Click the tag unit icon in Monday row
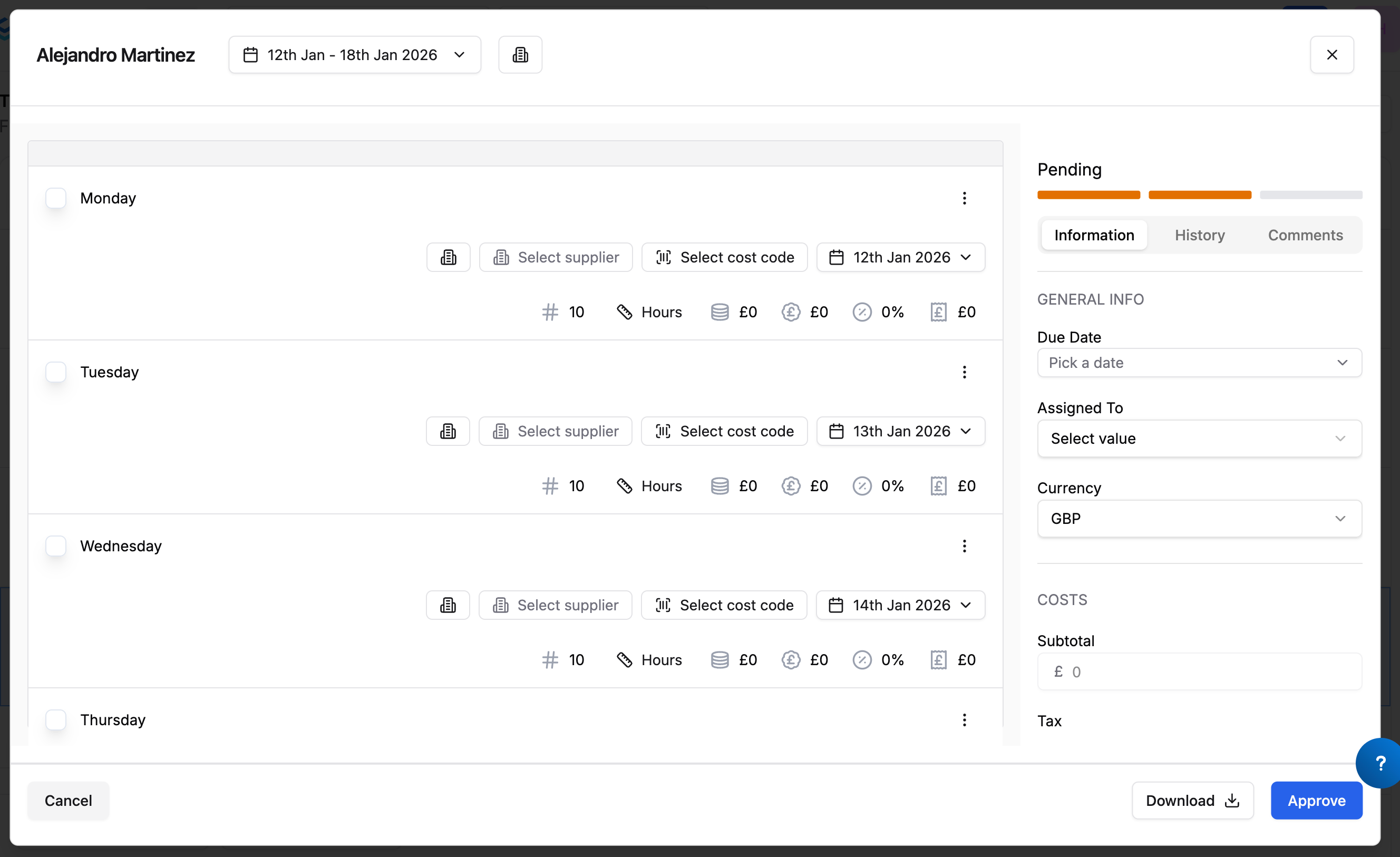This screenshot has width=1400, height=857. click(x=625, y=312)
